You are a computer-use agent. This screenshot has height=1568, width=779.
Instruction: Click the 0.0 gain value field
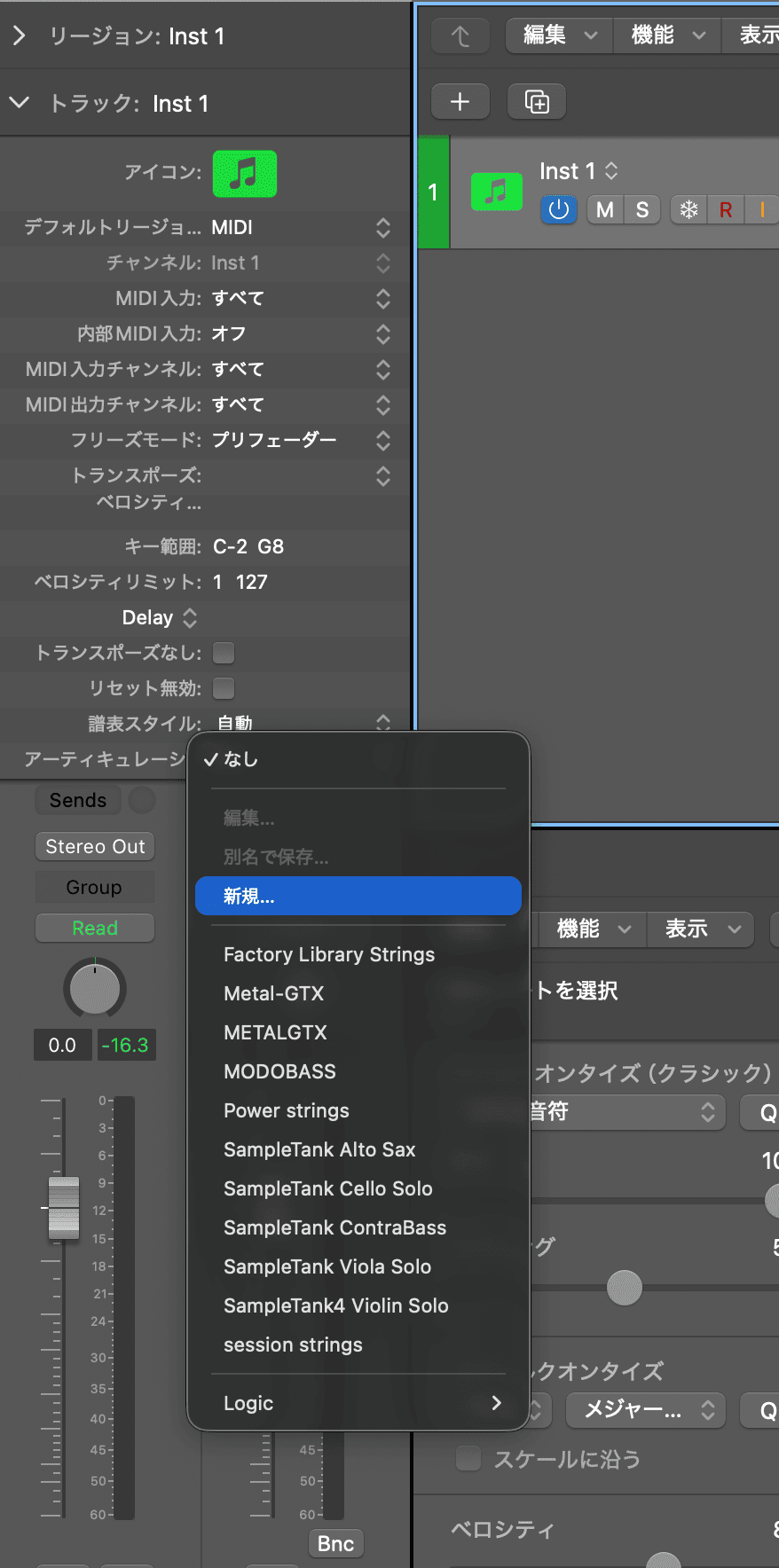point(62,1045)
